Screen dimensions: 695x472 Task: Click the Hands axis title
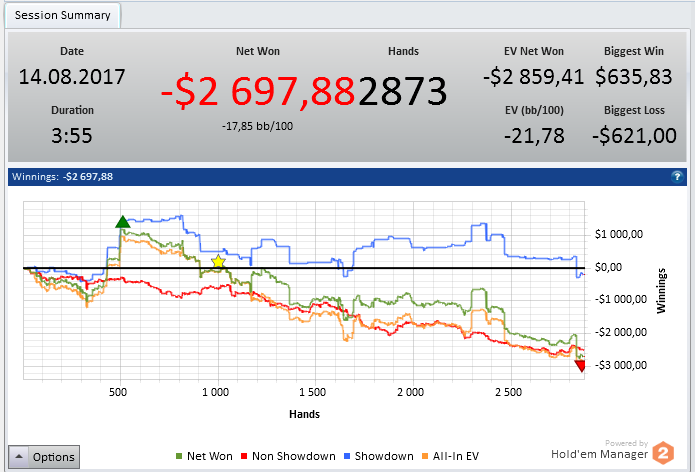tap(304, 414)
